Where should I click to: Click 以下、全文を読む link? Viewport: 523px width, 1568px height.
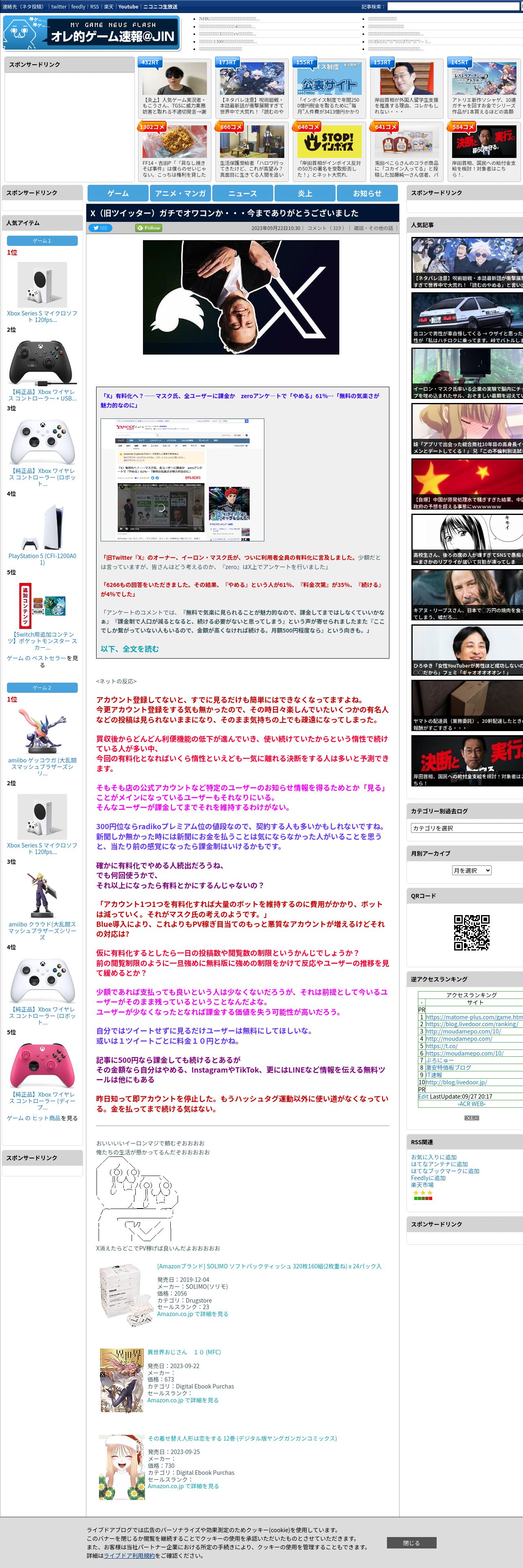point(130,649)
